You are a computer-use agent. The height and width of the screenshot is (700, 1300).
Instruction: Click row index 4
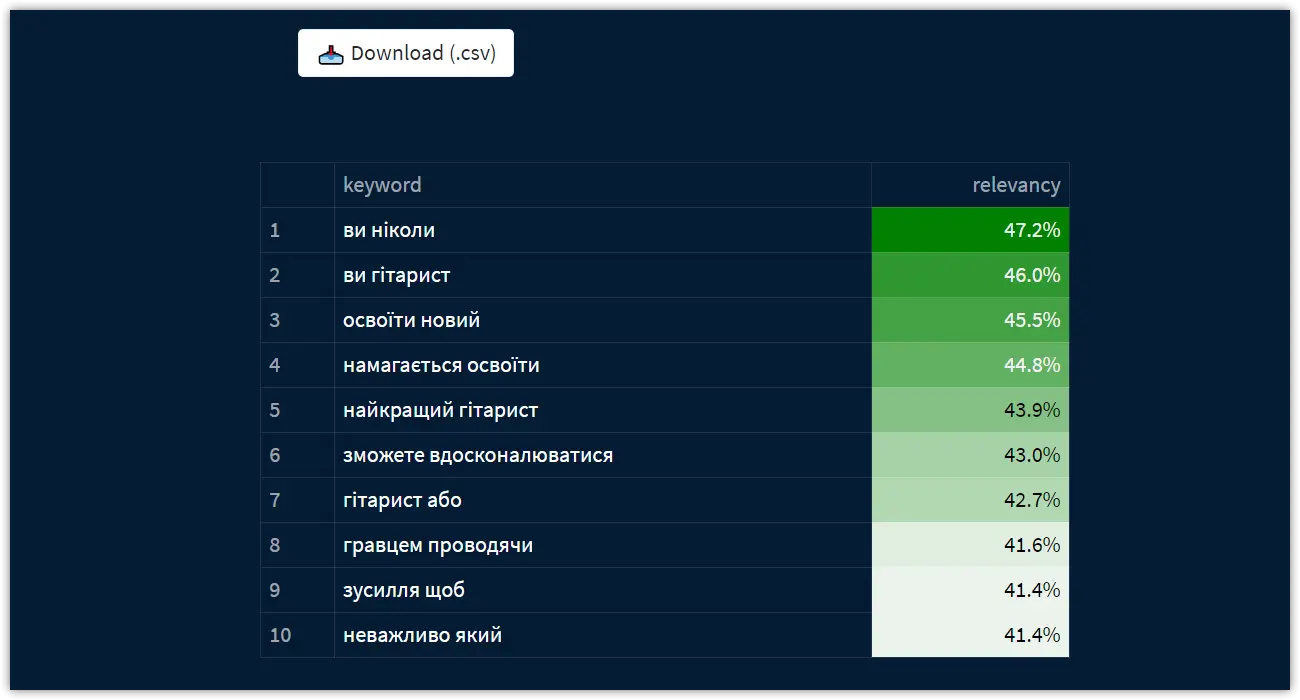pos(297,365)
